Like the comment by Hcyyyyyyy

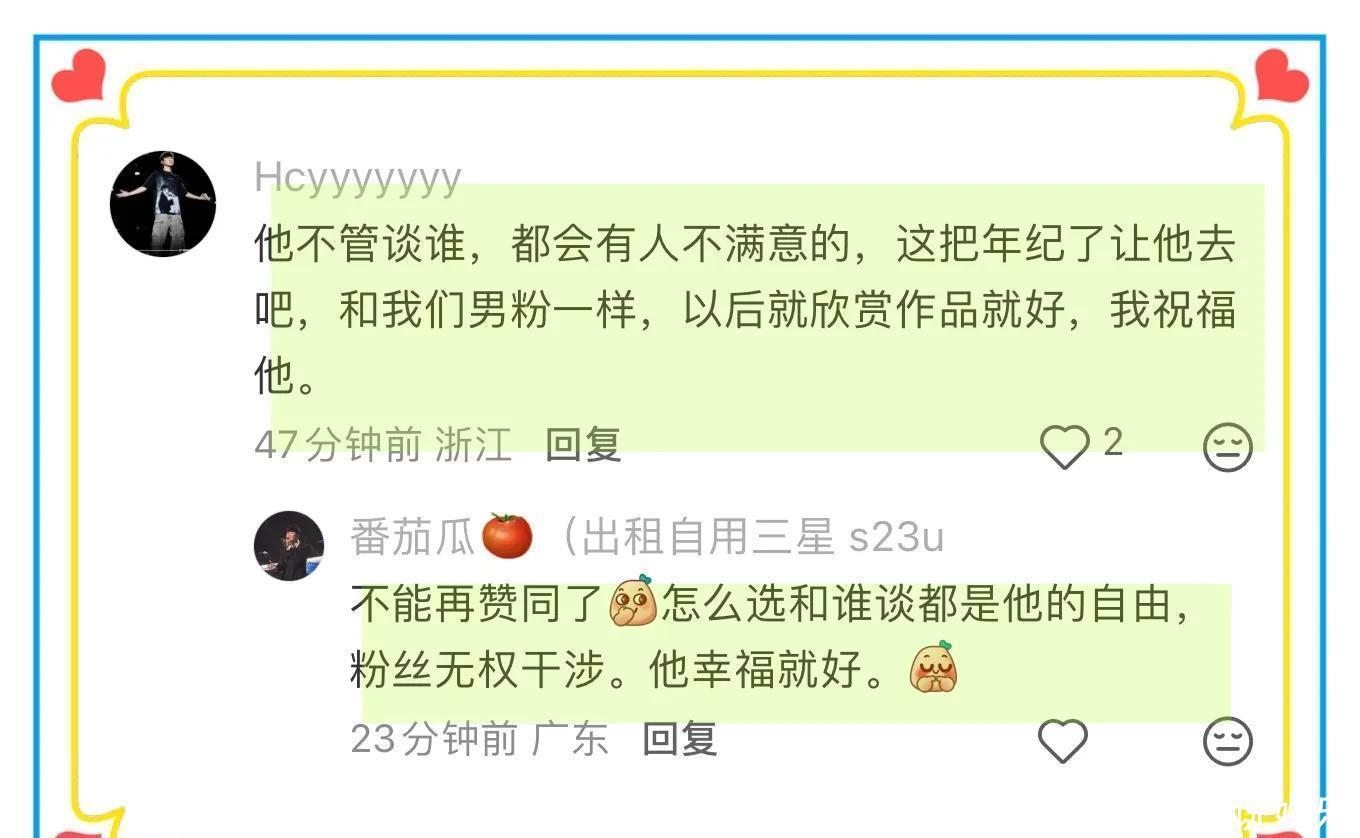point(1065,446)
